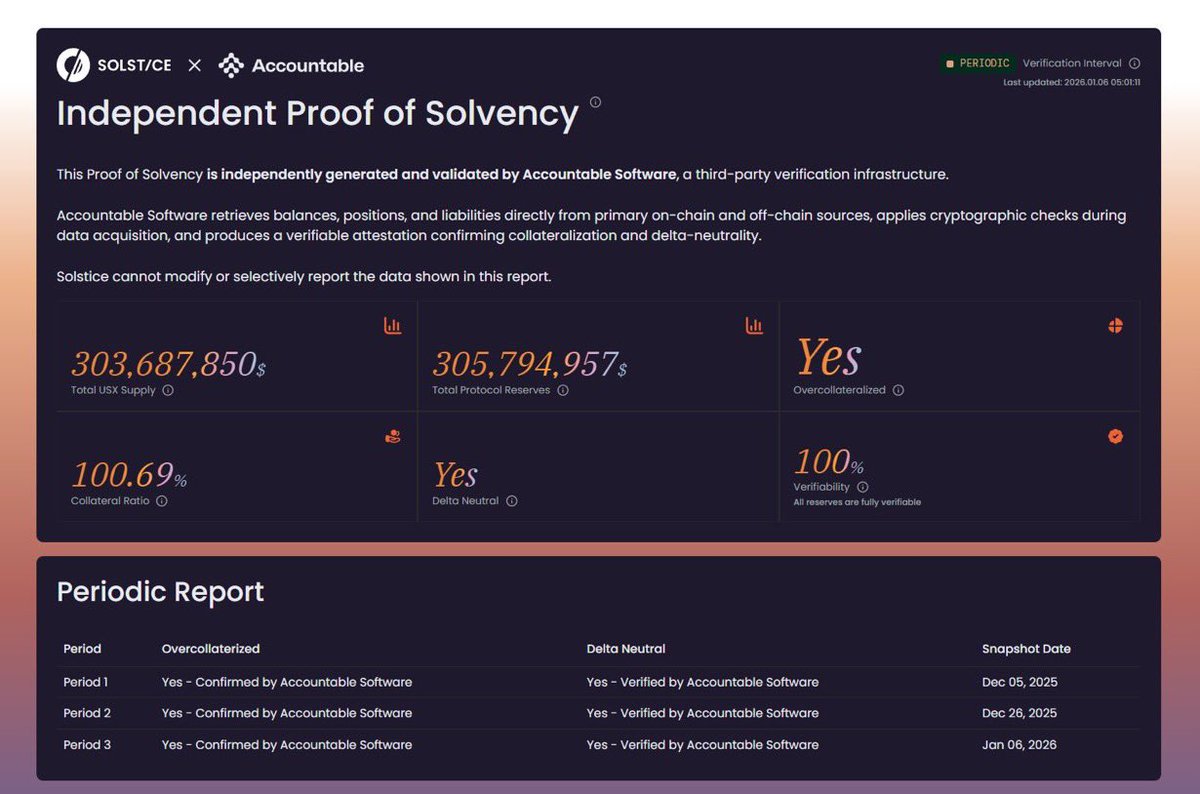Click the info icon next to Independent Proof of Solvency
This screenshot has height=794, width=1200.
pyautogui.click(x=595, y=102)
